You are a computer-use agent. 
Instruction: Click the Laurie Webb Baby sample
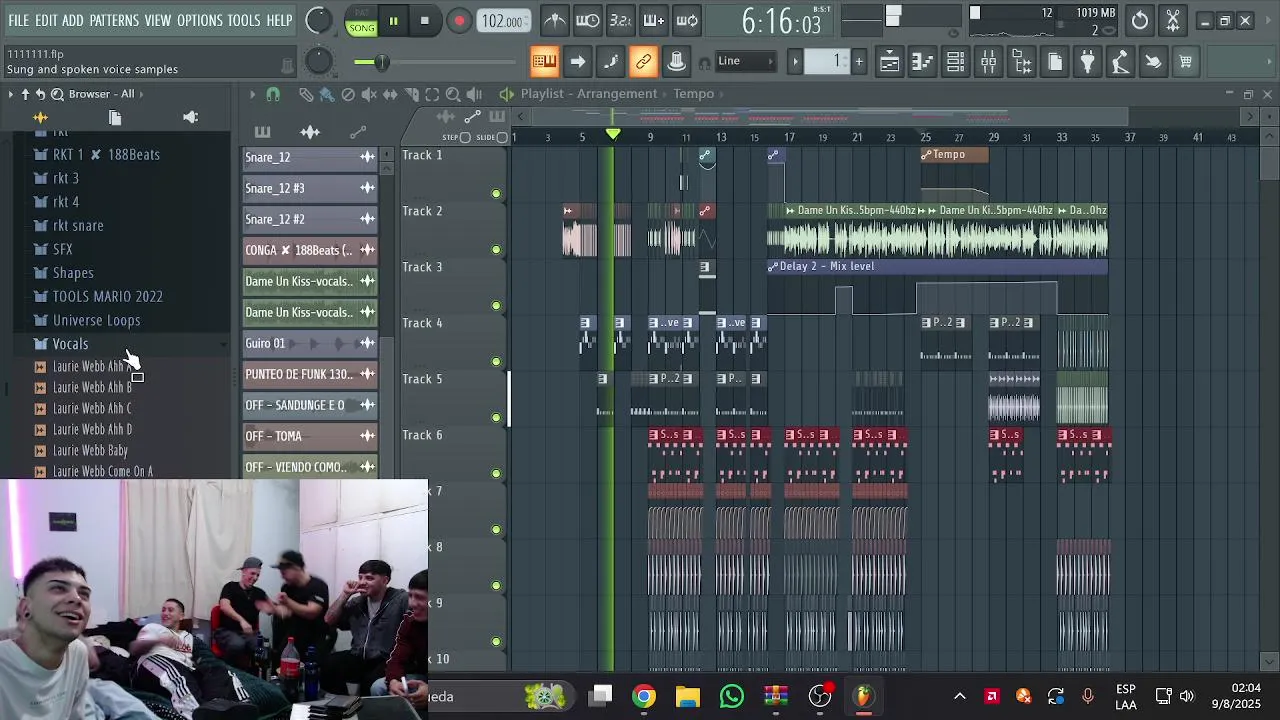[90, 451]
